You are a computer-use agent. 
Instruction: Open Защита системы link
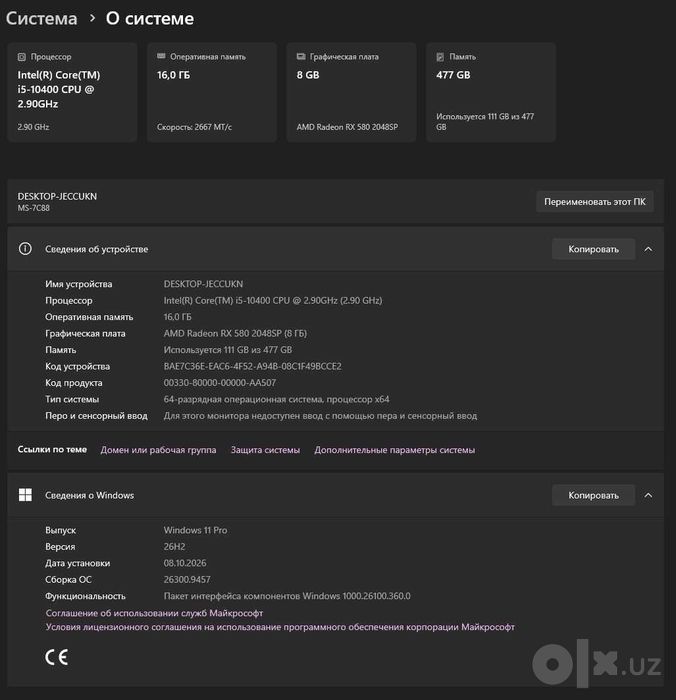click(265, 450)
